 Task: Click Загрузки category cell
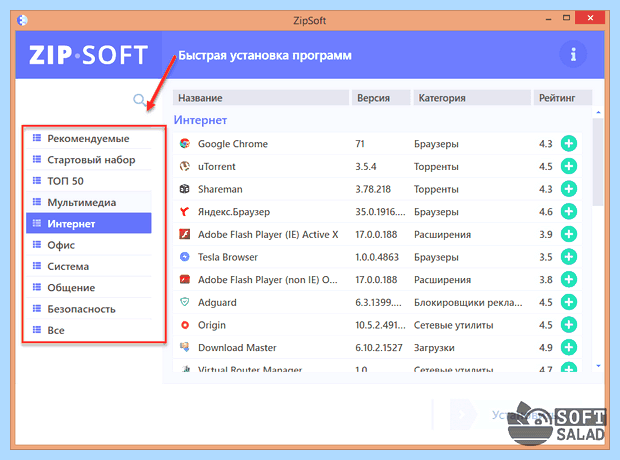[x=434, y=348]
